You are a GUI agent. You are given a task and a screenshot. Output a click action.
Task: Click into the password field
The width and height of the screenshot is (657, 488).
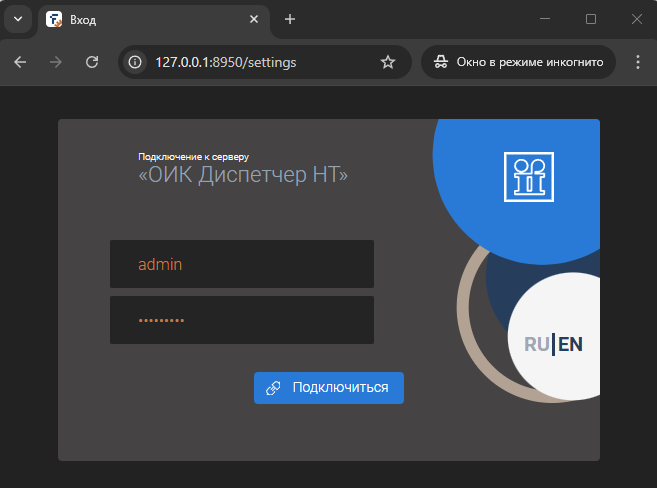241,320
